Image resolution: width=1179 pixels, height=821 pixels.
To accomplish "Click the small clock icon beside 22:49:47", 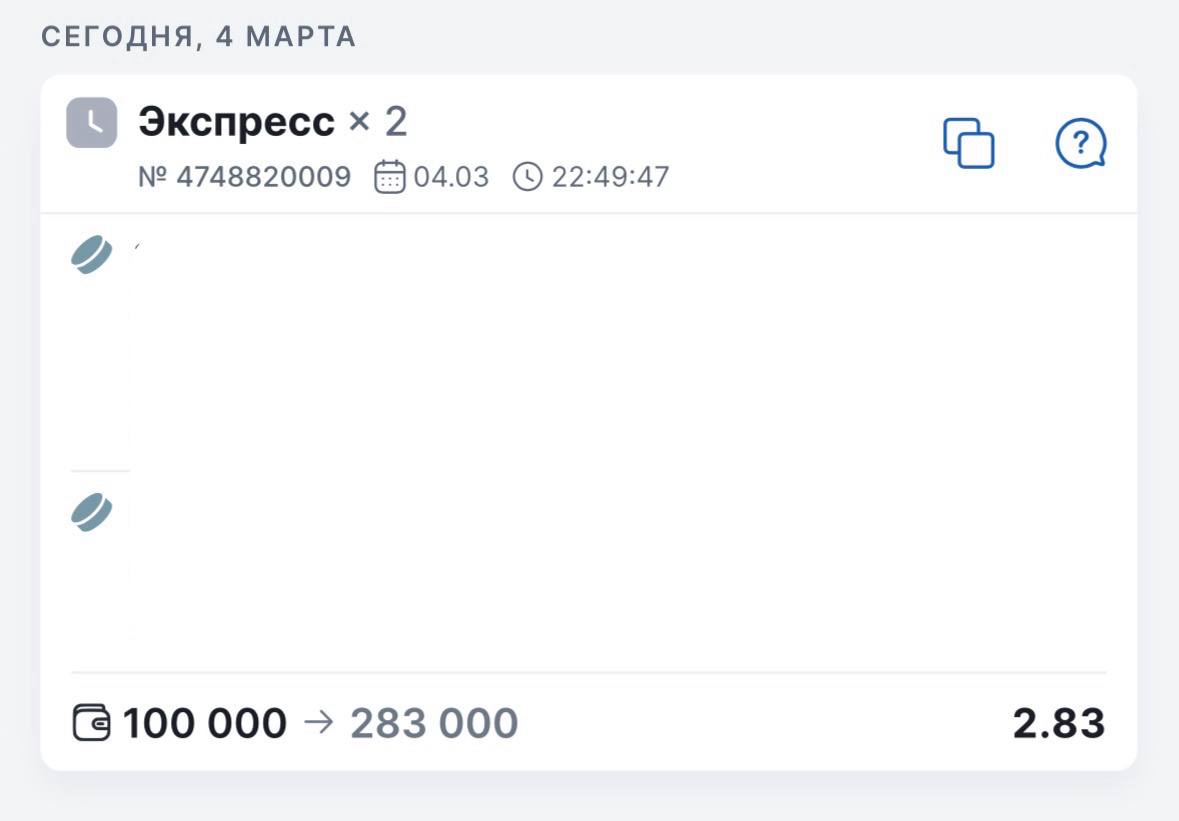I will pyautogui.click(x=526, y=177).
